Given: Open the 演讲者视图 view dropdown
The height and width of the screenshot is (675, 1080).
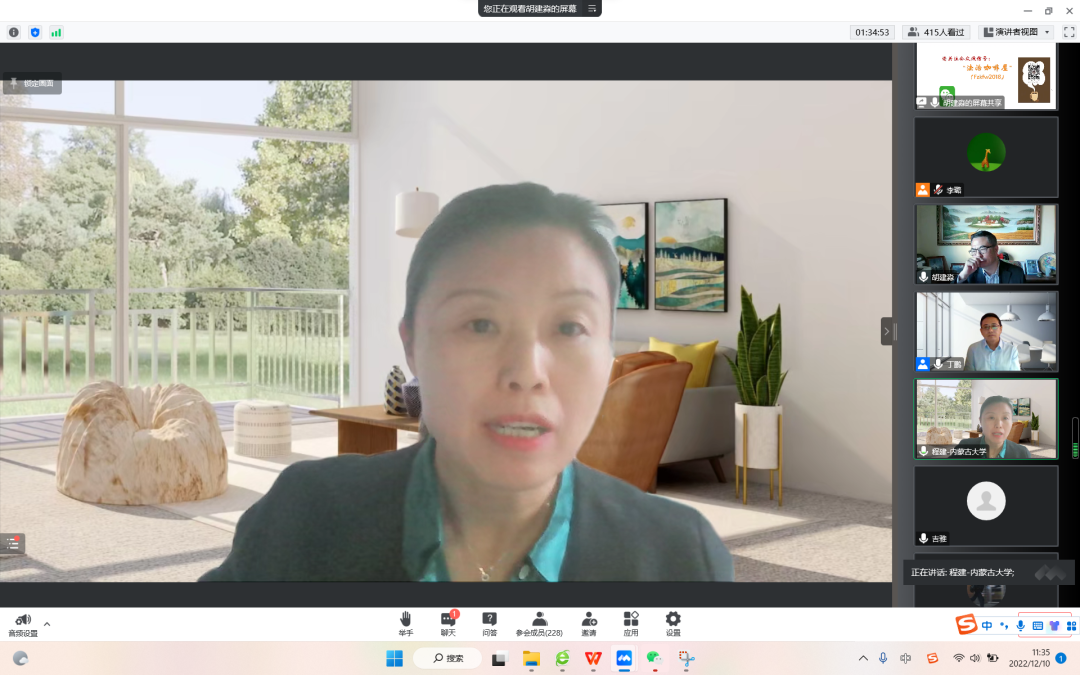Looking at the screenshot, I should tap(1016, 32).
